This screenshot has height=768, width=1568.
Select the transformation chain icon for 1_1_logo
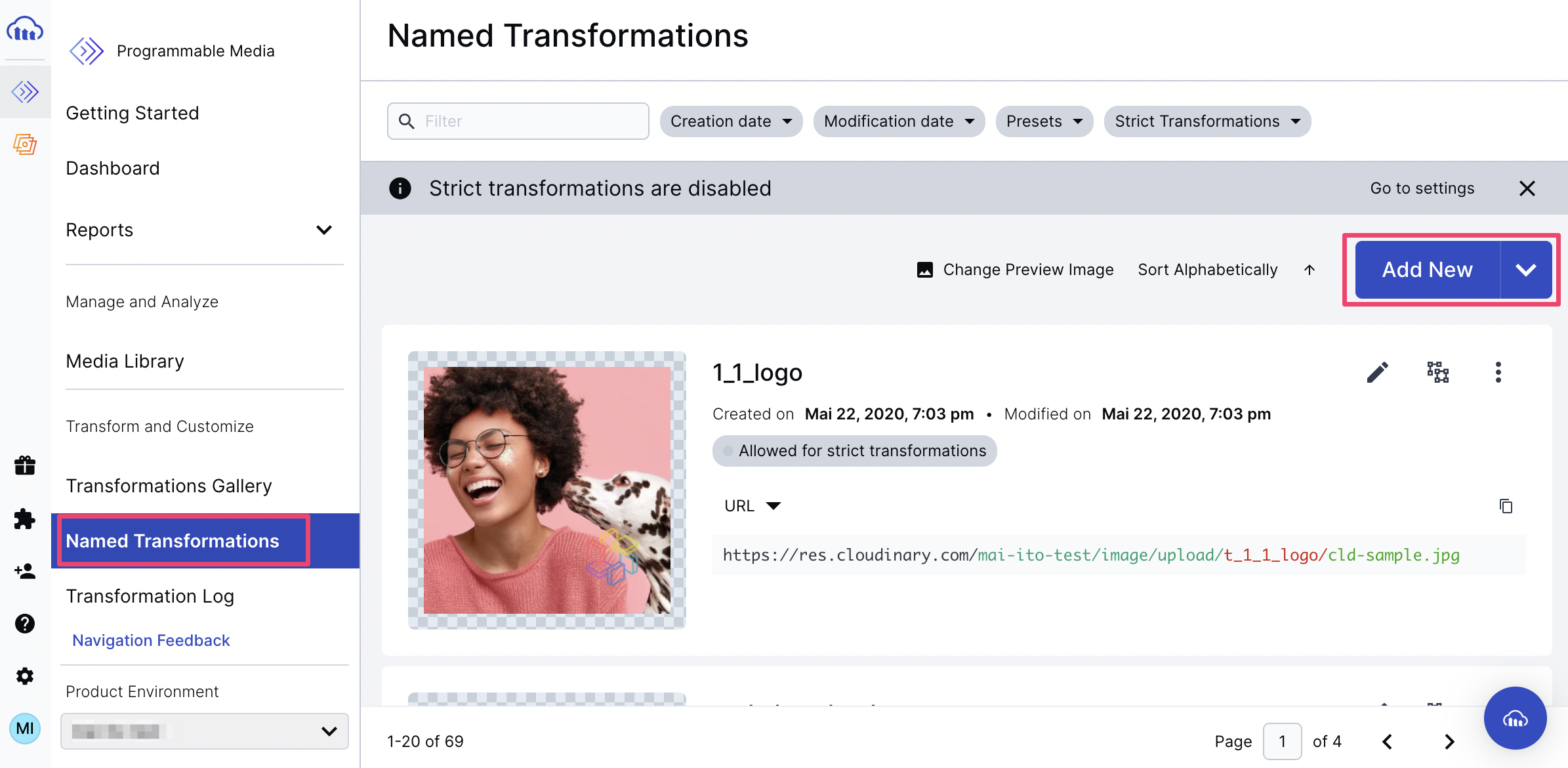1437,372
